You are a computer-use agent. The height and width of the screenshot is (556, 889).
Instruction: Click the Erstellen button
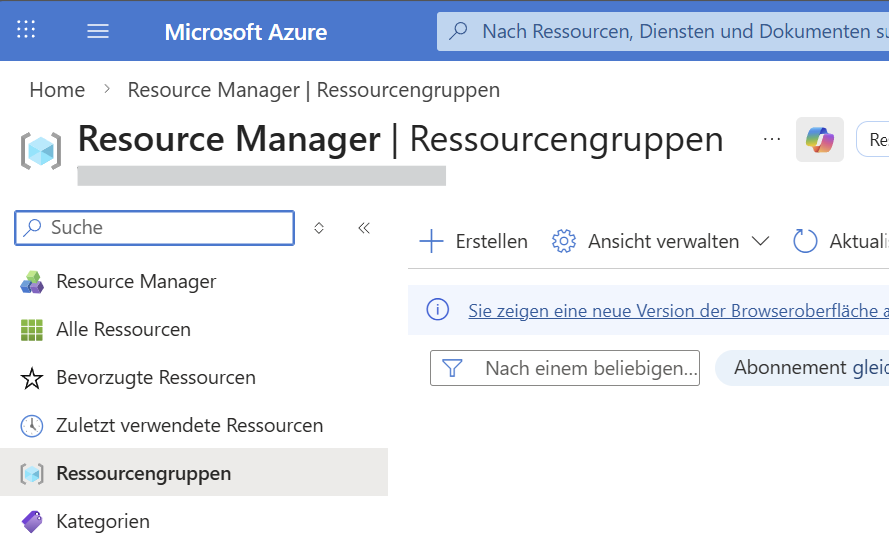click(x=474, y=241)
